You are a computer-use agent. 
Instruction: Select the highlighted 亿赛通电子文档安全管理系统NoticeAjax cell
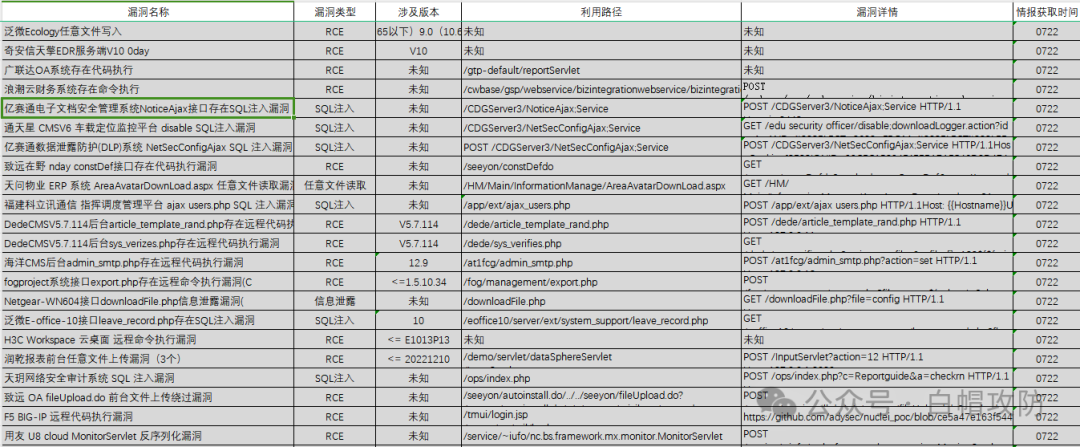147,109
